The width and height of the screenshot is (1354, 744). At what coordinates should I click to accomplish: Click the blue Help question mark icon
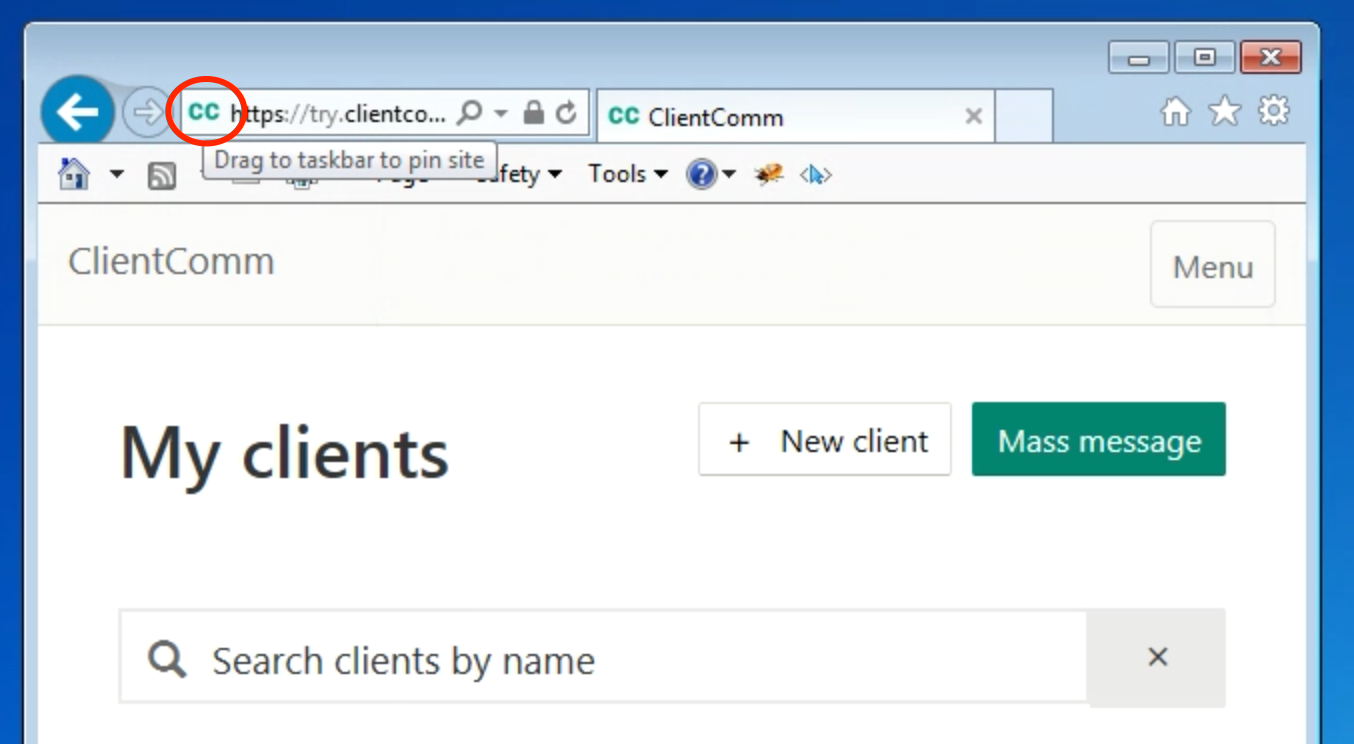point(701,175)
